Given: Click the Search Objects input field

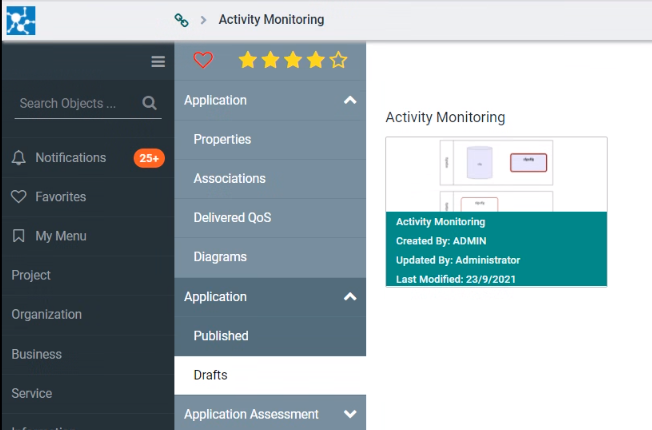Looking at the screenshot, I should (x=77, y=103).
